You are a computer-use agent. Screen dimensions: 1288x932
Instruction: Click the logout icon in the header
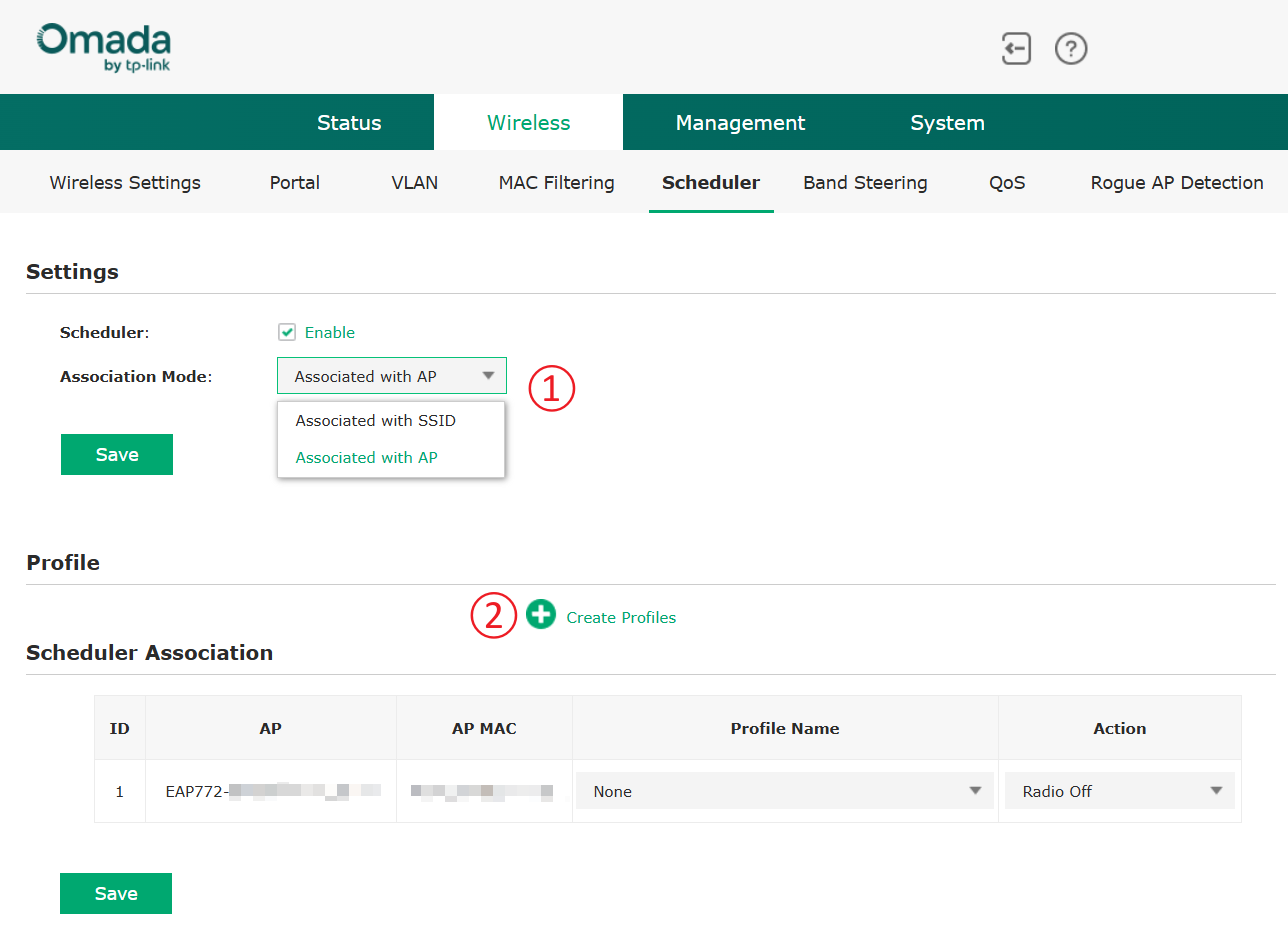tap(1016, 48)
